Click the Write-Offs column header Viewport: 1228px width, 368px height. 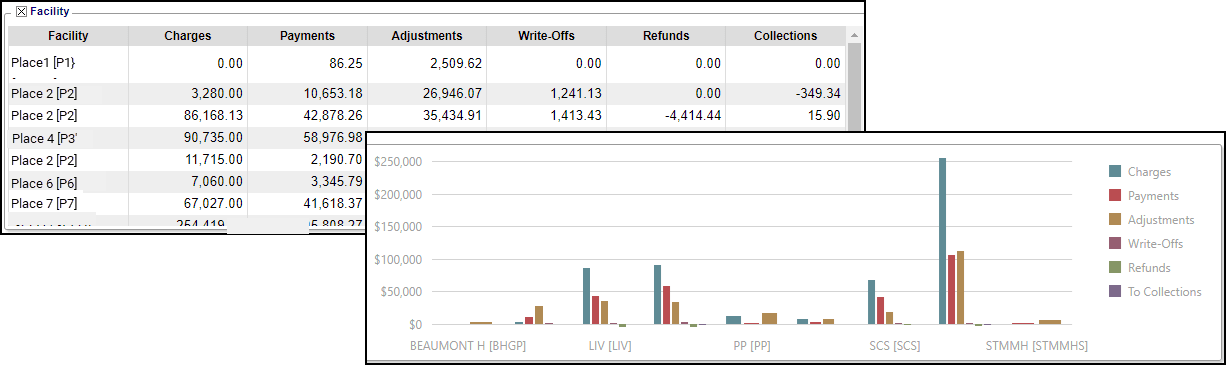[x=546, y=36]
